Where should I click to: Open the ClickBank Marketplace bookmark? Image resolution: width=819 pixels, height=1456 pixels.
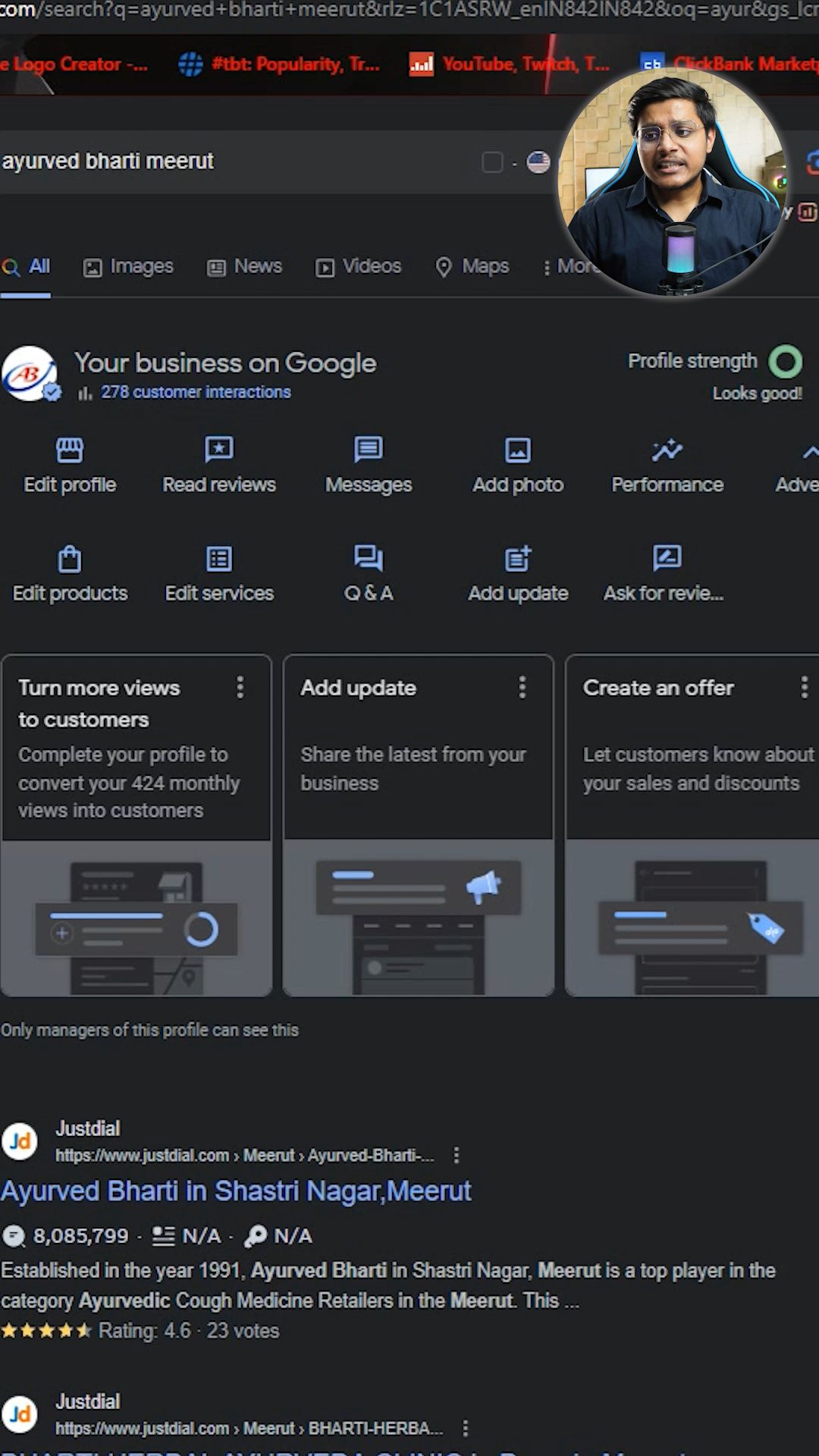(x=728, y=64)
